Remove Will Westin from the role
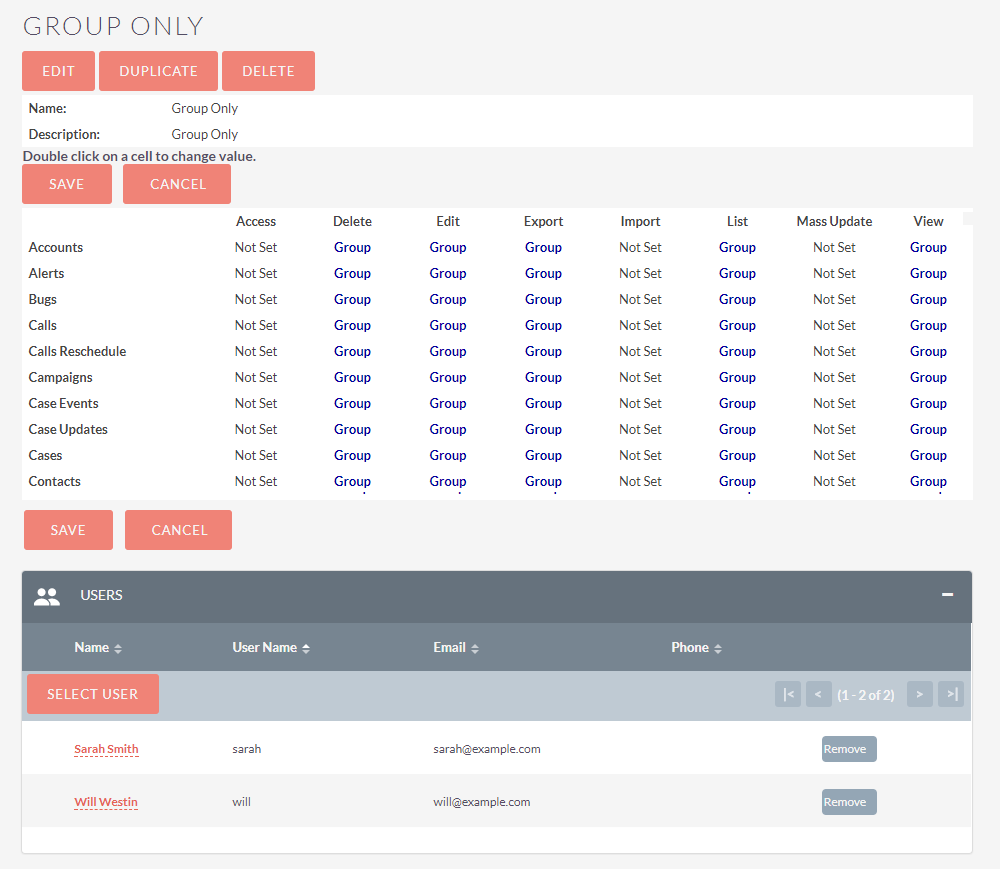 pyautogui.click(x=848, y=802)
